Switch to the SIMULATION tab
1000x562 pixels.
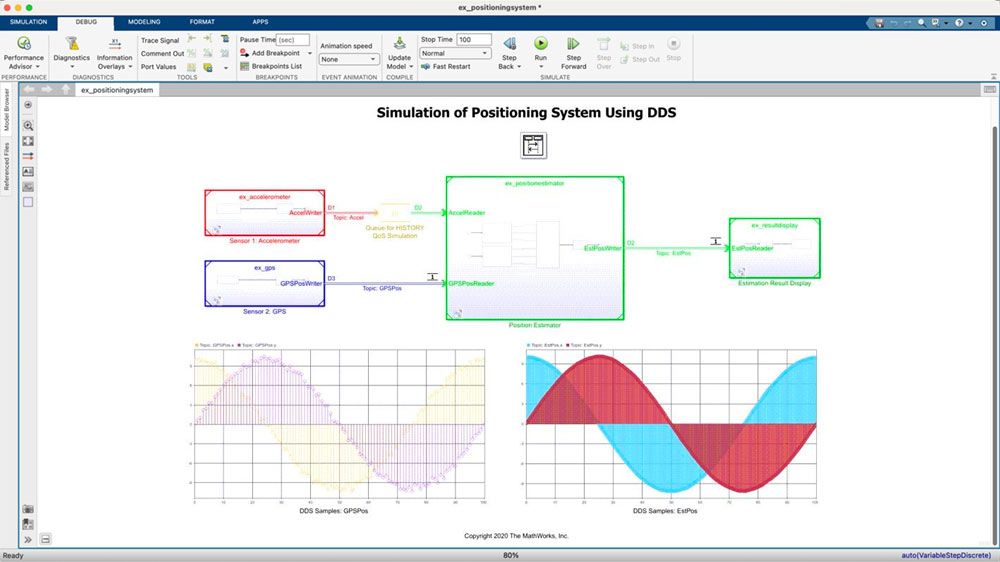28,21
